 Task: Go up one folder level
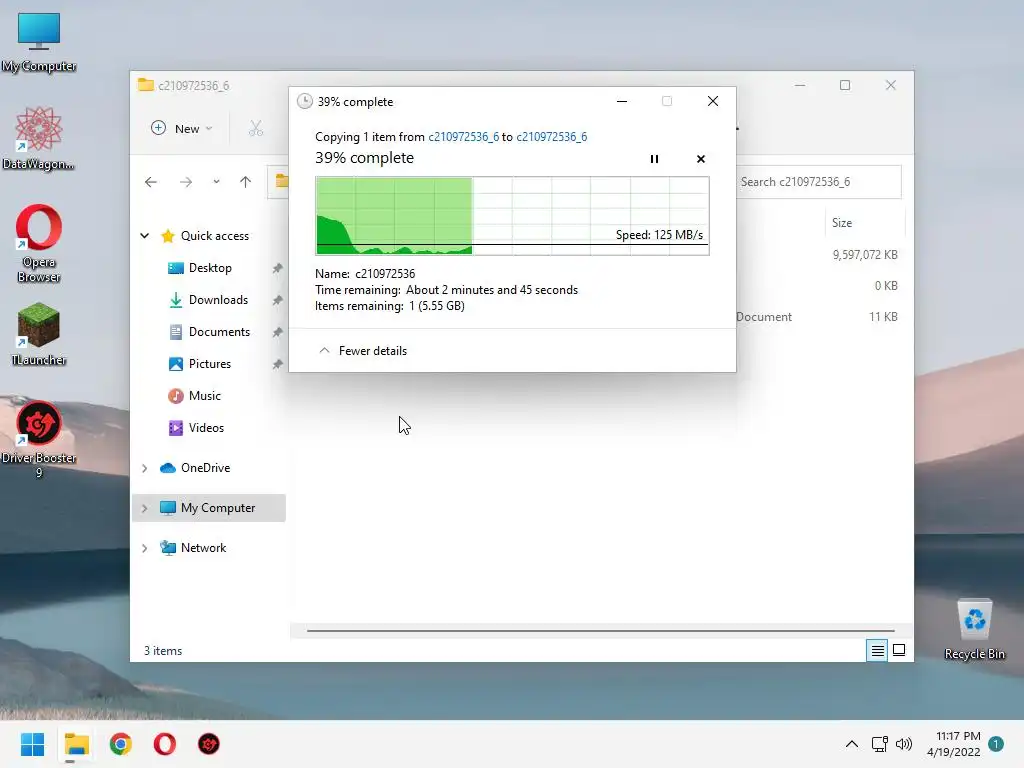point(246,182)
